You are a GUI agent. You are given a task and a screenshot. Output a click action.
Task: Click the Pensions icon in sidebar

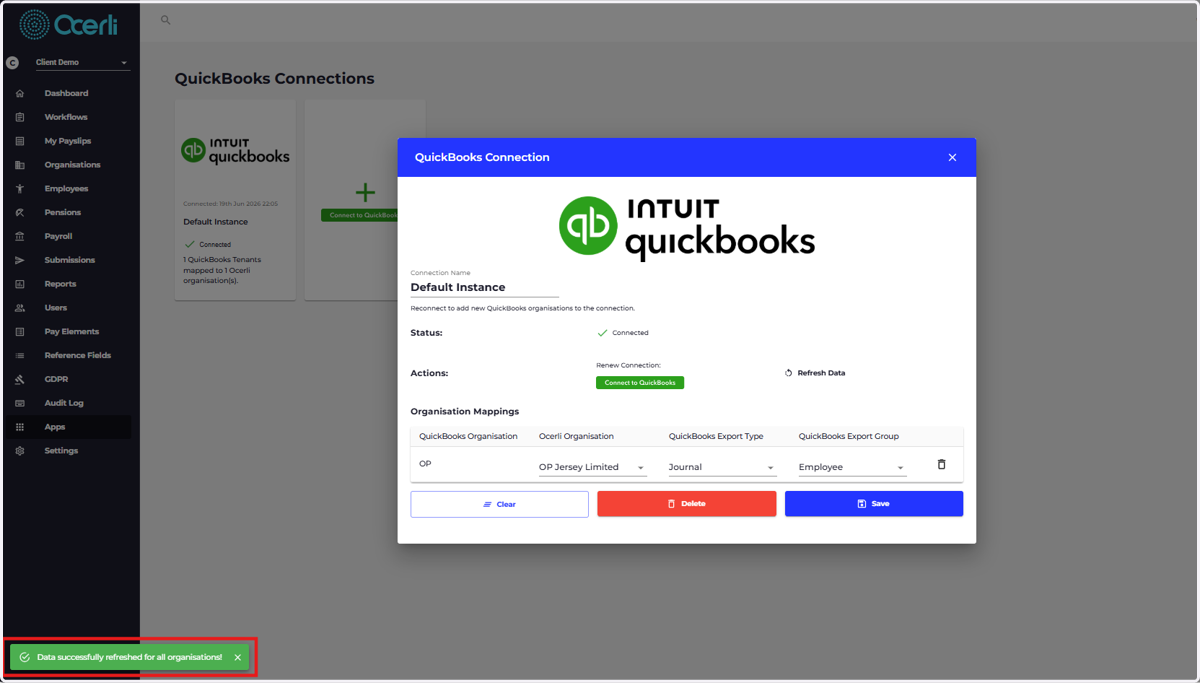[20, 213]
